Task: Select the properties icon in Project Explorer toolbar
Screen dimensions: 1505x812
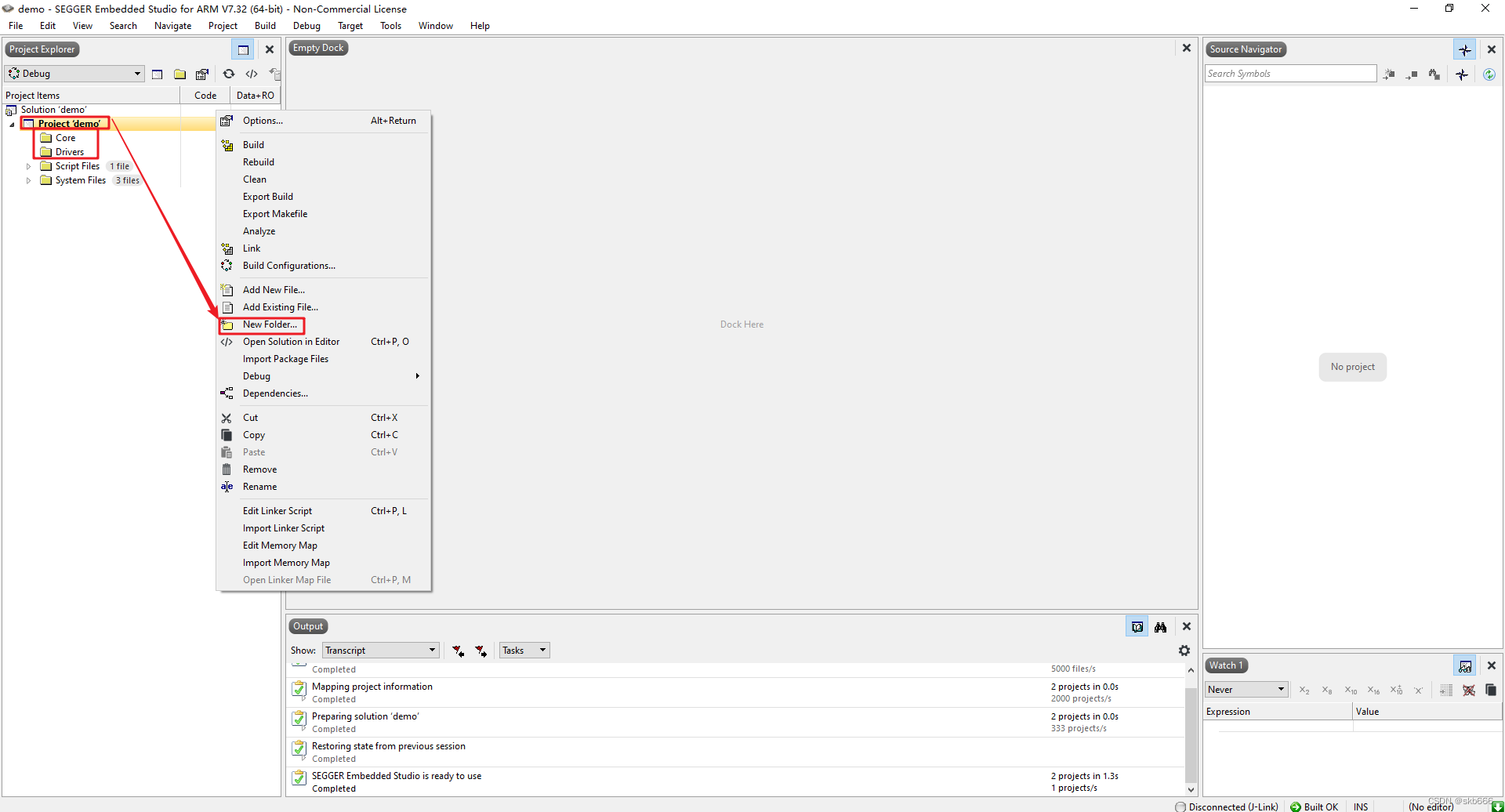Action: click(202, 74)
